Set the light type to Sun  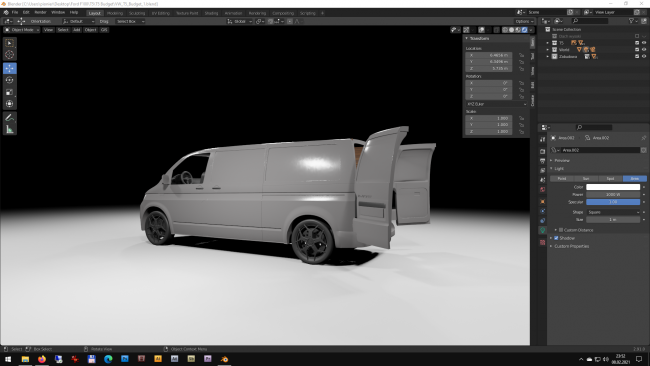click(586, 179)
